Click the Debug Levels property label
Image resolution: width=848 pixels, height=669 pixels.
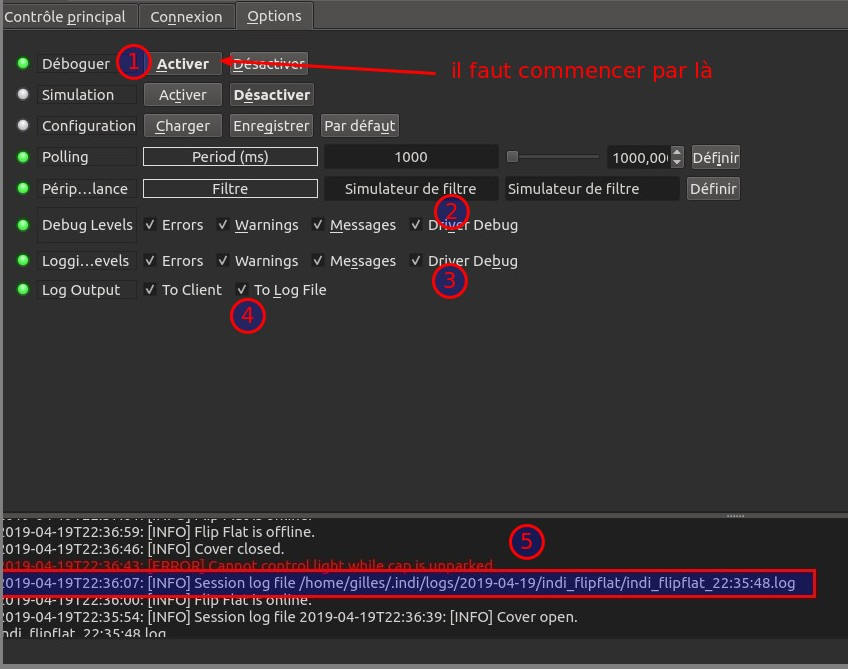[x=87, y=224]
